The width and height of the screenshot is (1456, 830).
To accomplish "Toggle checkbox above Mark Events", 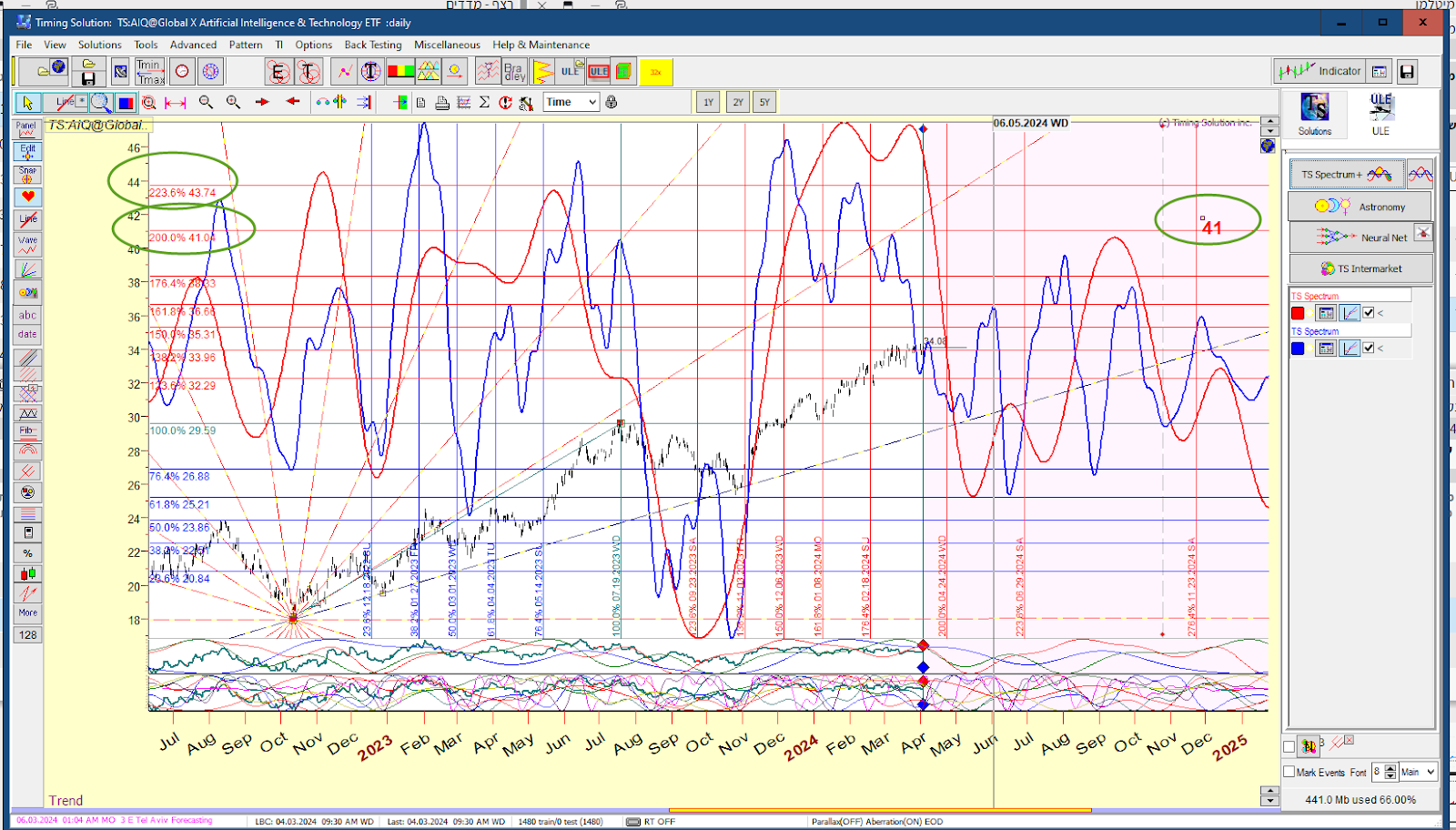I will click(x=1289, y=746).
